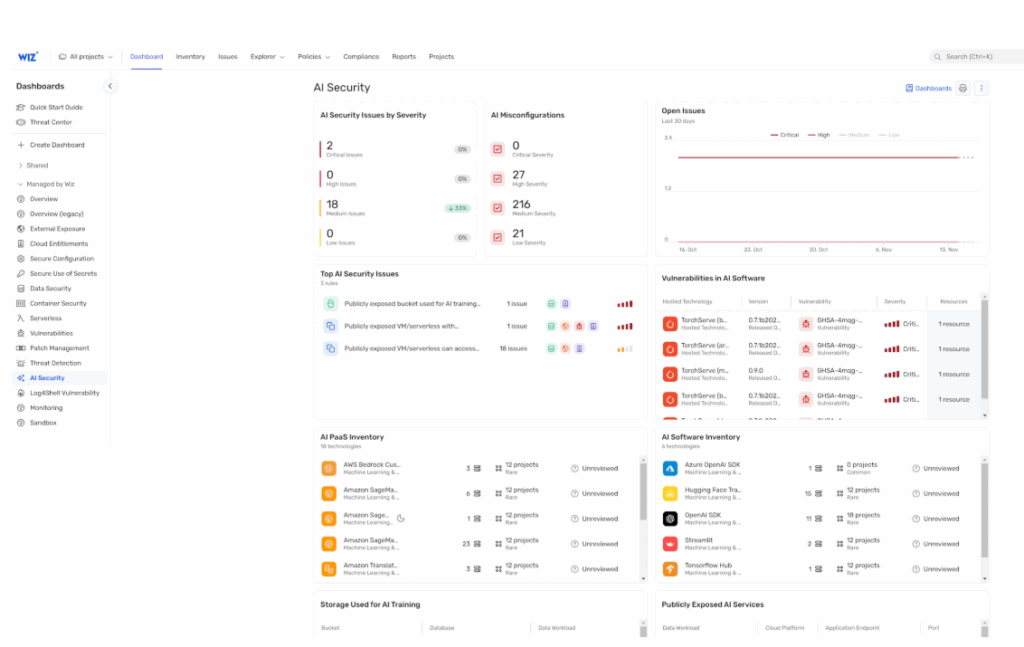Screen dimensions: 1024x647
Task: Expand the Shared dashboards section
Action: point(36,165)
